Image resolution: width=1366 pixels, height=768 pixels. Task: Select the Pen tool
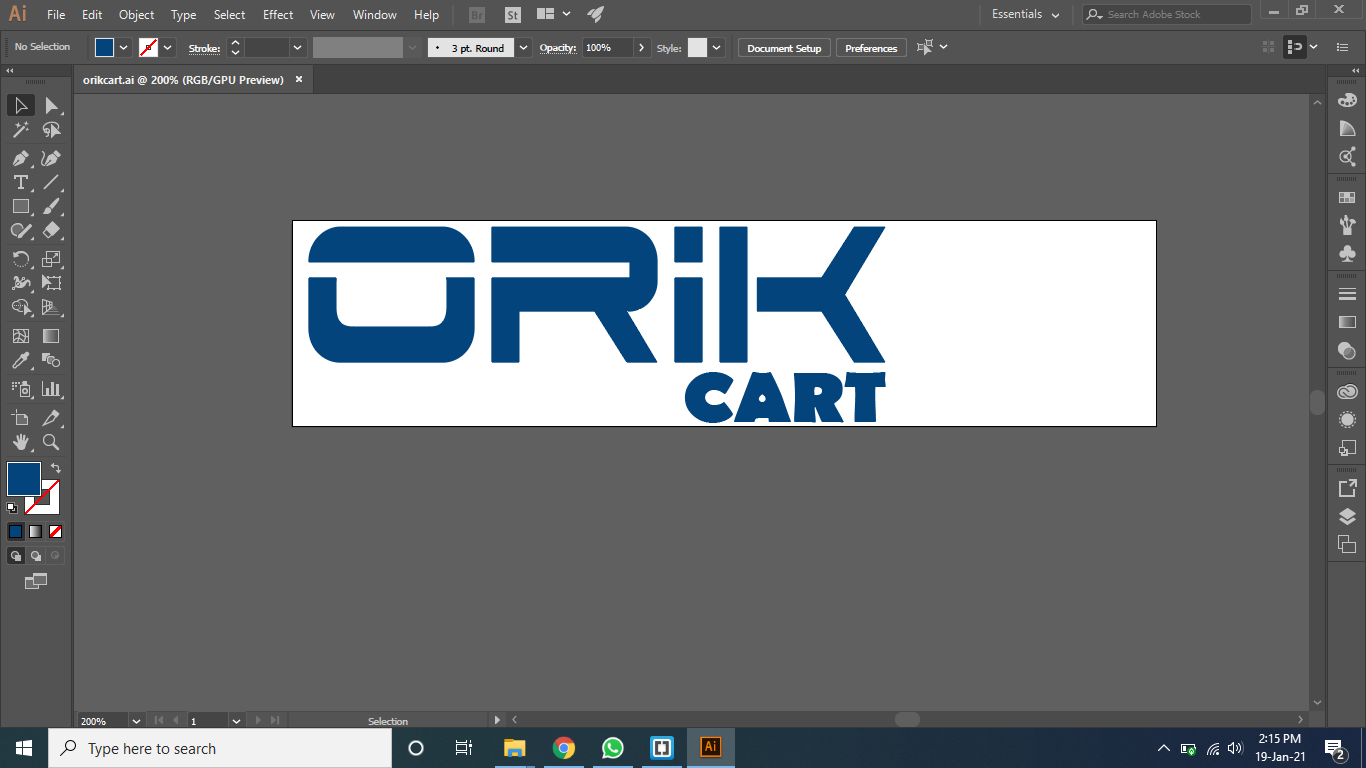pyautogui.click(x=20, y=158)
